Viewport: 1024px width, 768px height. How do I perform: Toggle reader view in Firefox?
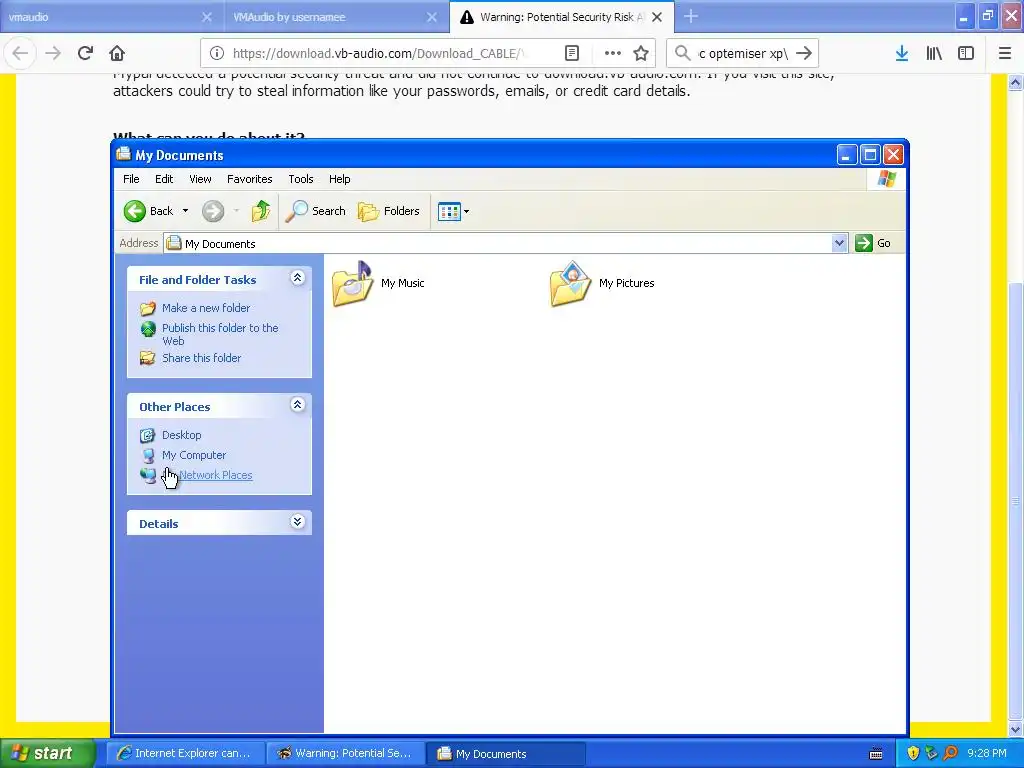tap(571, 53)
